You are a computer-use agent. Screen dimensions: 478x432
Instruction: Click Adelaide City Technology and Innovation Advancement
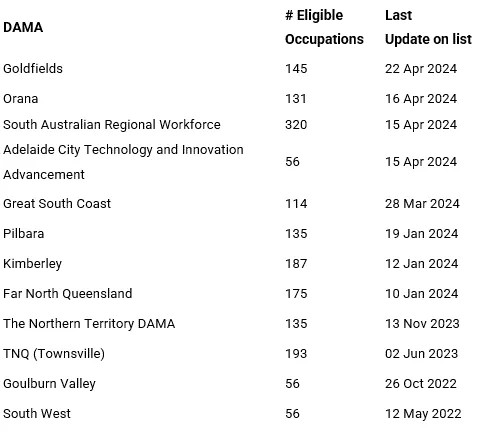[x=123, y=162]
